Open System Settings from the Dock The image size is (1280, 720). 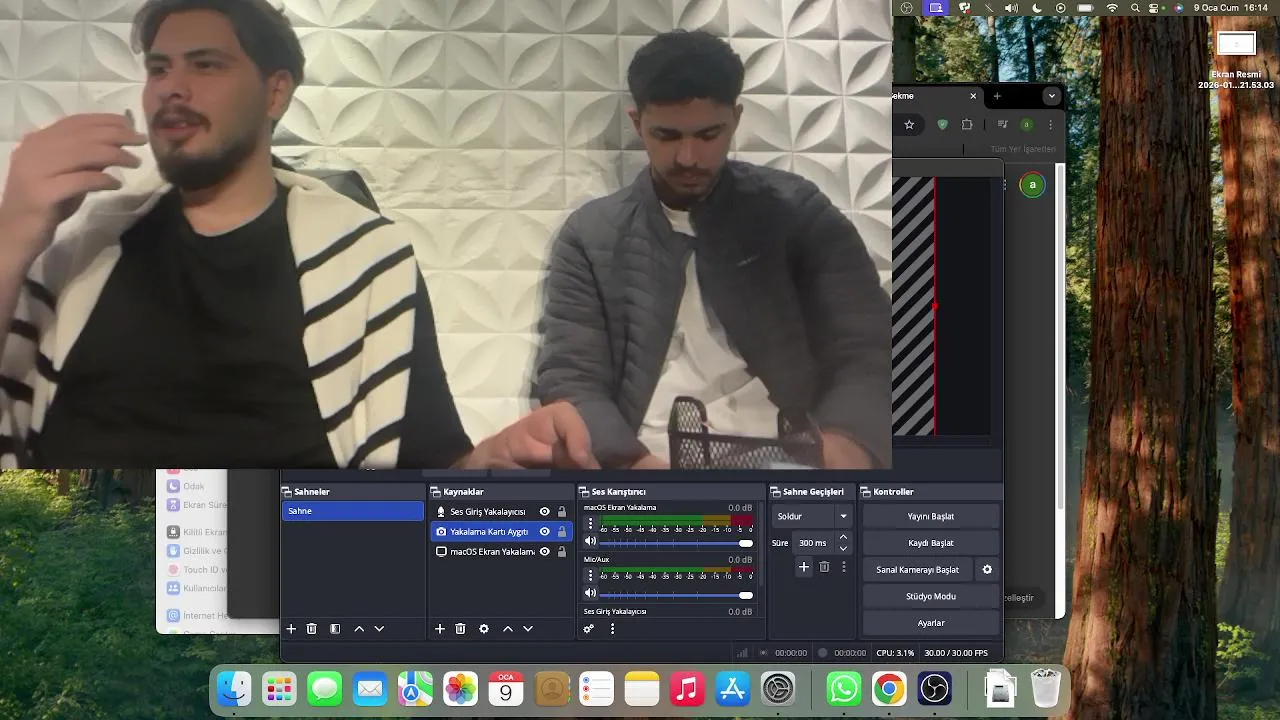click(778, 689)
